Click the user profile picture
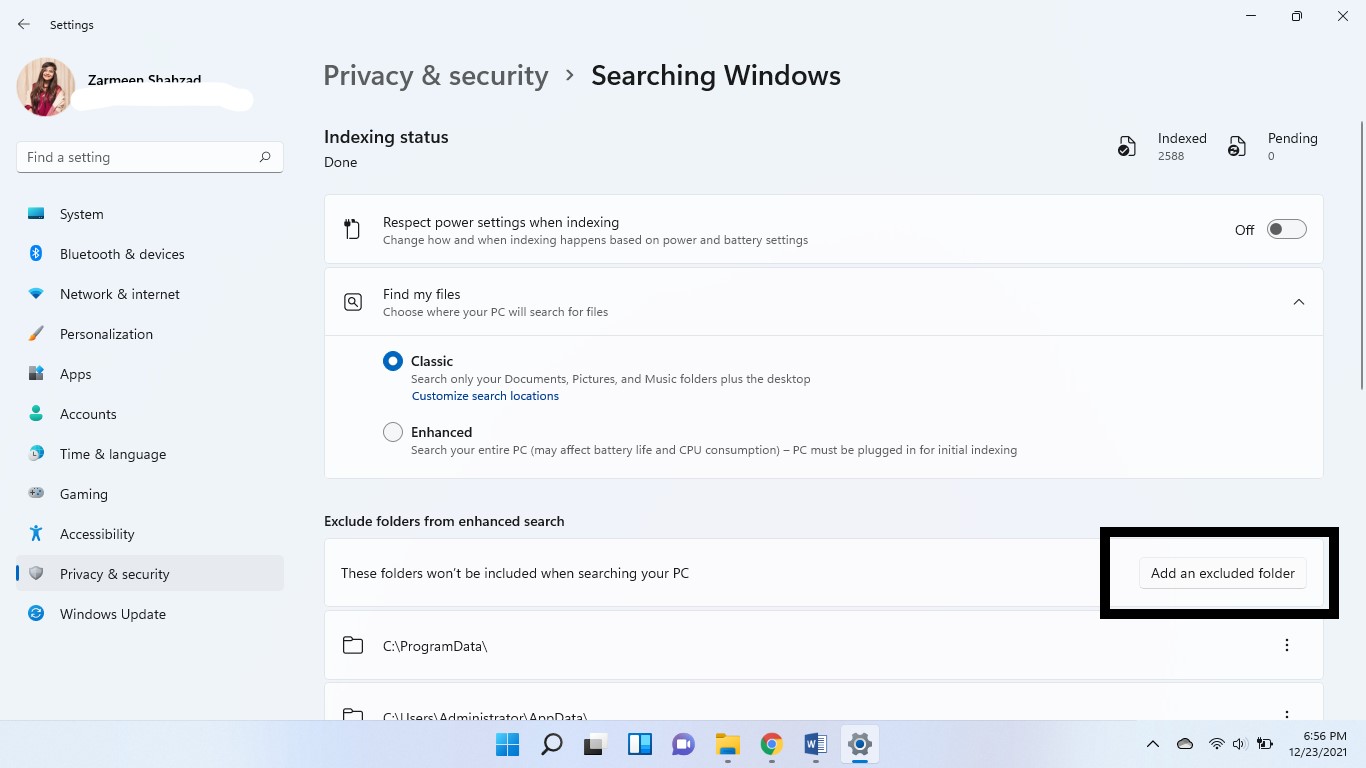This screenshot has height=768, width=1366. [x=46, y=87]
